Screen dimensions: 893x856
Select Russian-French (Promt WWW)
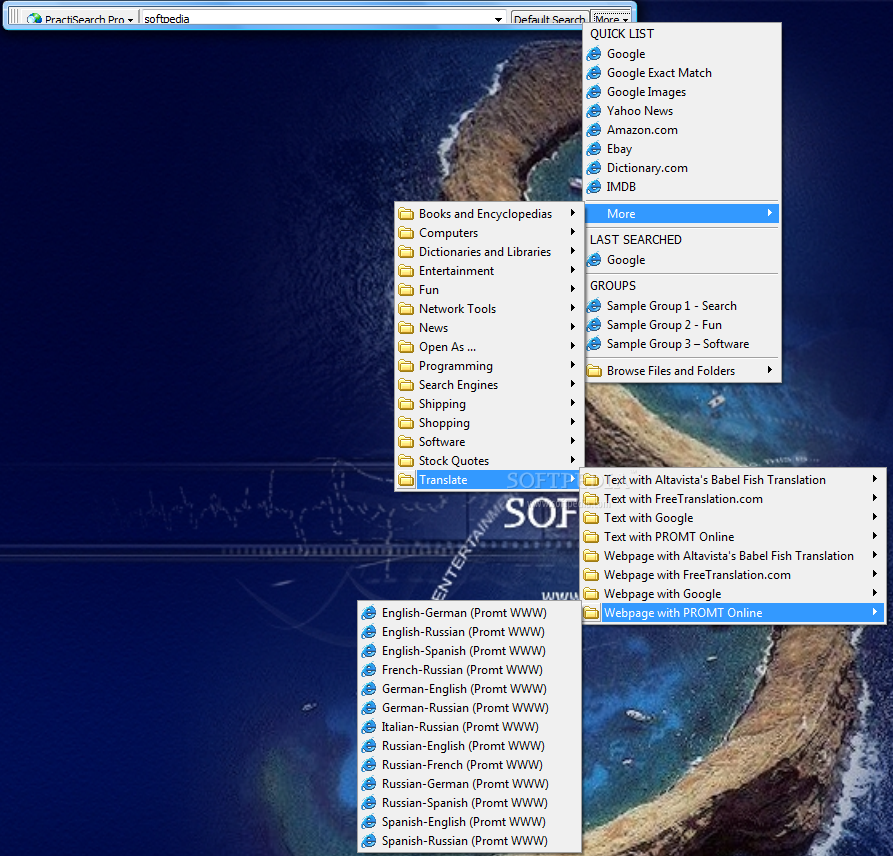pos(469,765)
